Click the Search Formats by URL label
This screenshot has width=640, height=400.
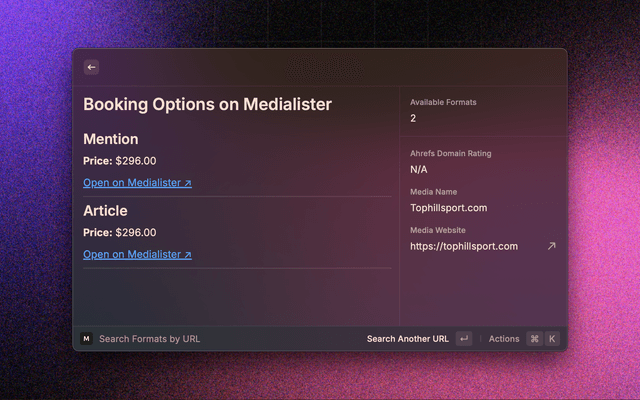click(149, 339)
